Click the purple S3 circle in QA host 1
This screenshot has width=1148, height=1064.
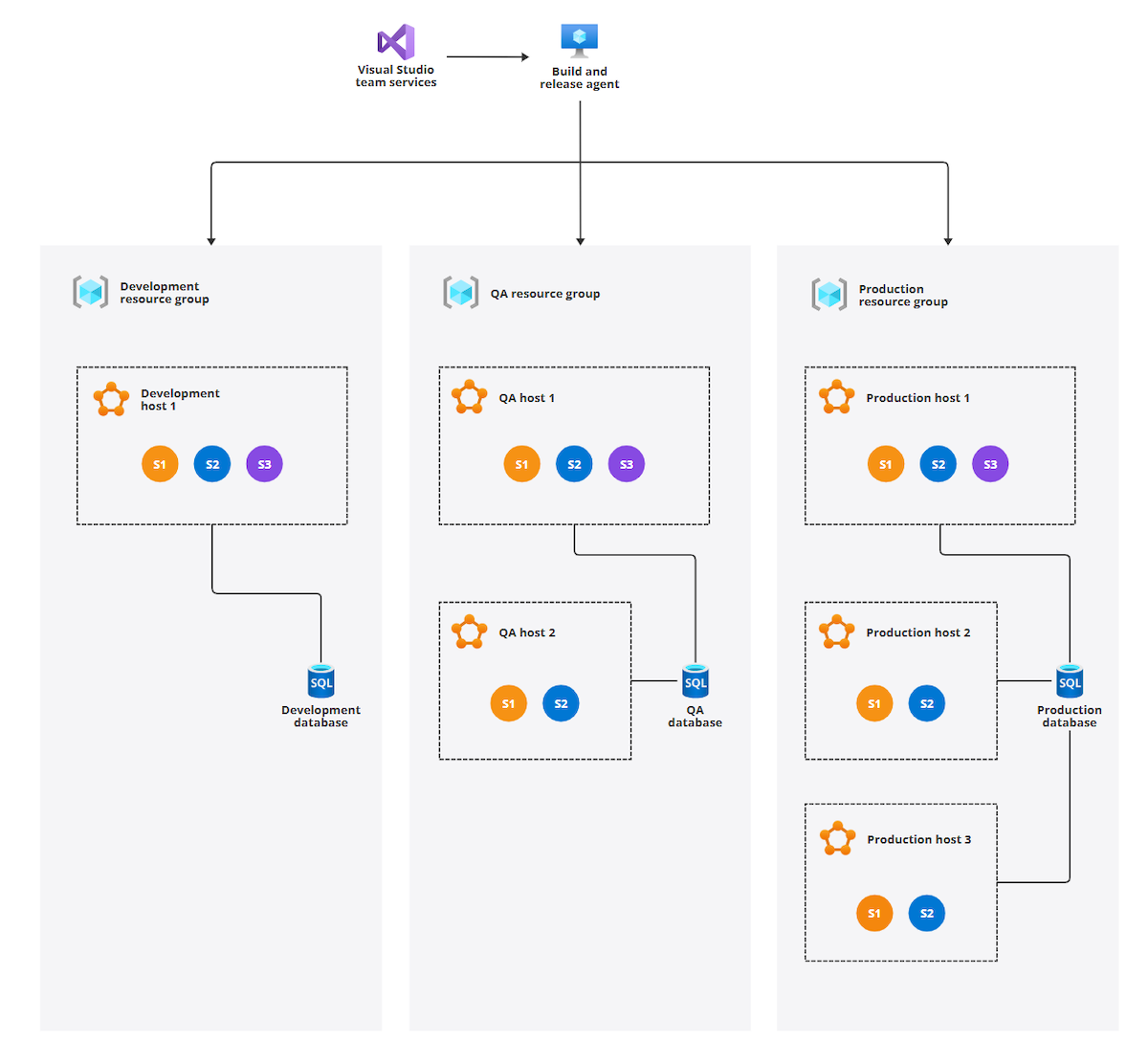coord(627,464)
